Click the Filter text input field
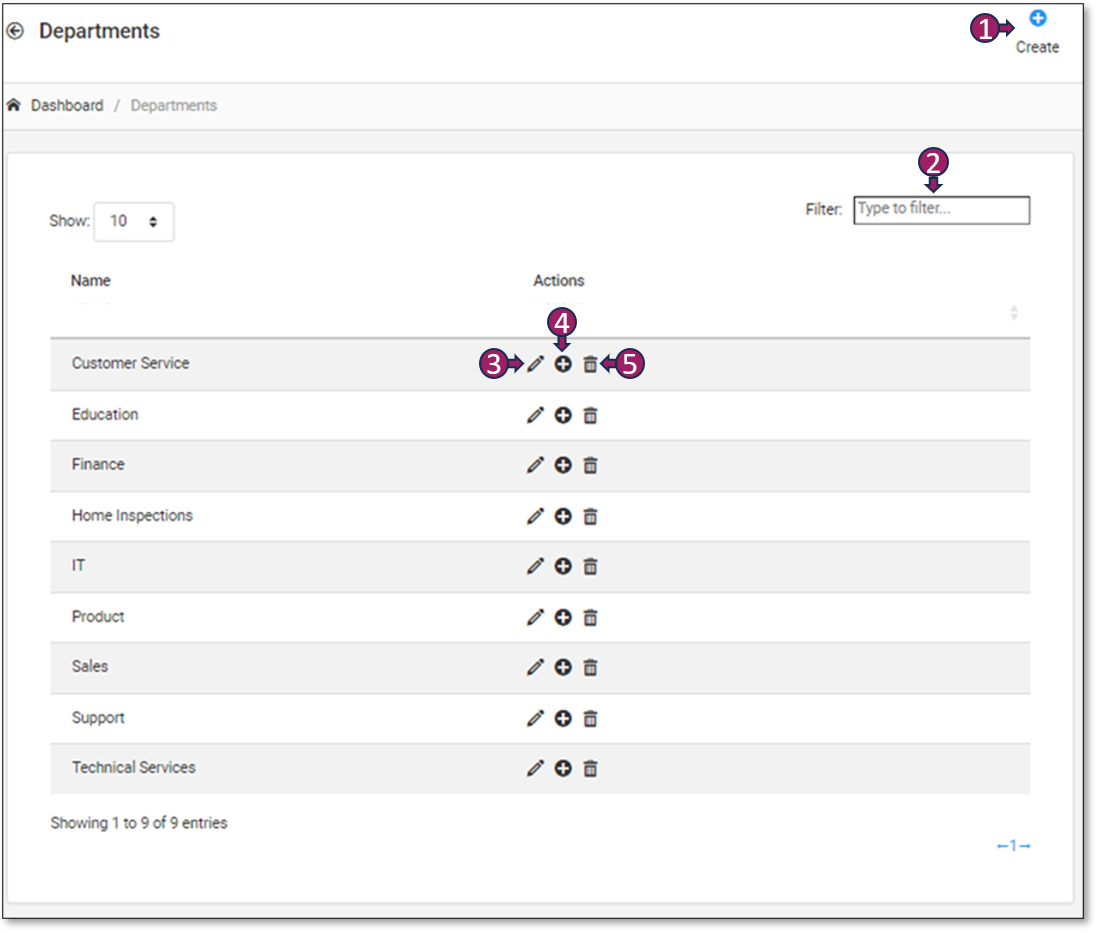The width and height of the screenshot is (1098, 933). 941,210
